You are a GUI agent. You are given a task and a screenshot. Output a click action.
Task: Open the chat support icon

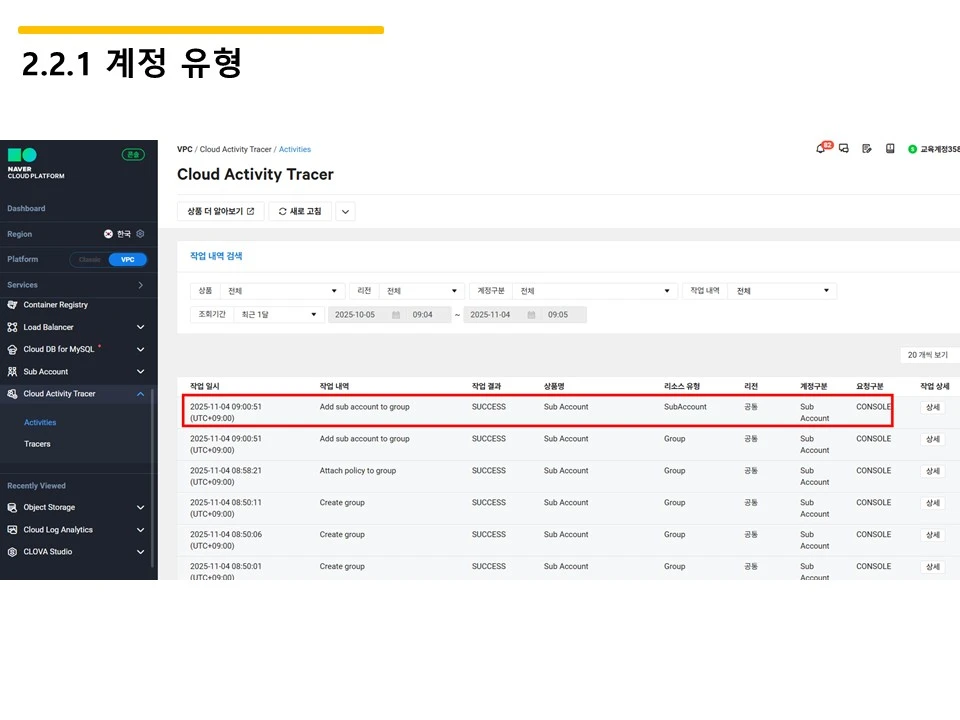click(x=844, y=148)
